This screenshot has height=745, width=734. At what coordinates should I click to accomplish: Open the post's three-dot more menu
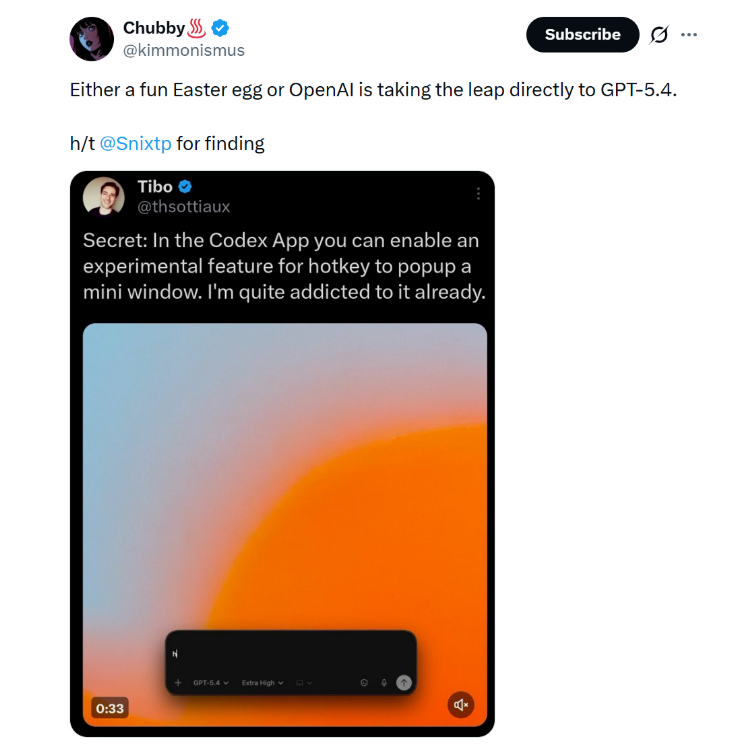(689, 34)
